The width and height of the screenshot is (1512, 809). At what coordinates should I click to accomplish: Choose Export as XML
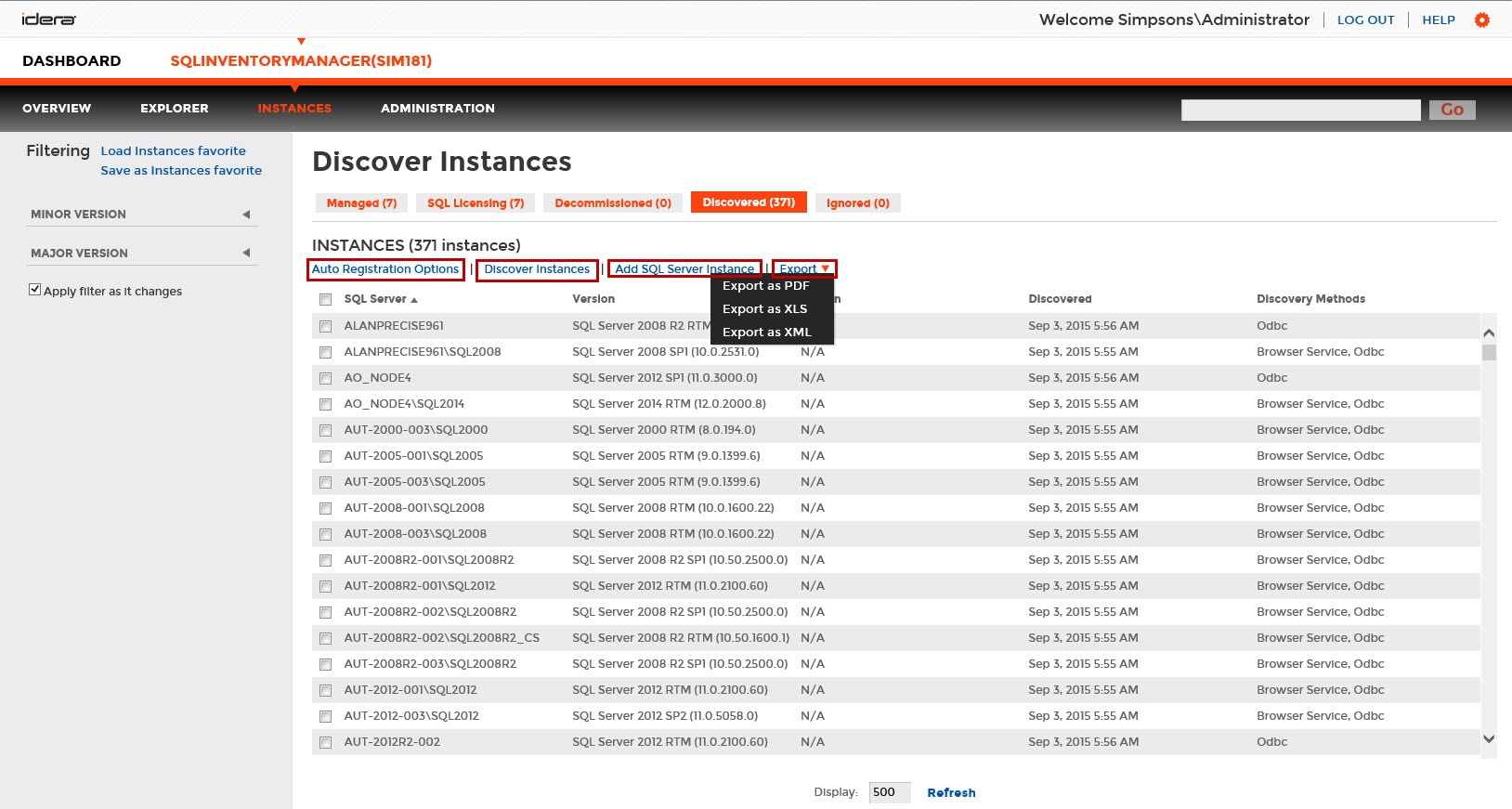click(767, 333)
